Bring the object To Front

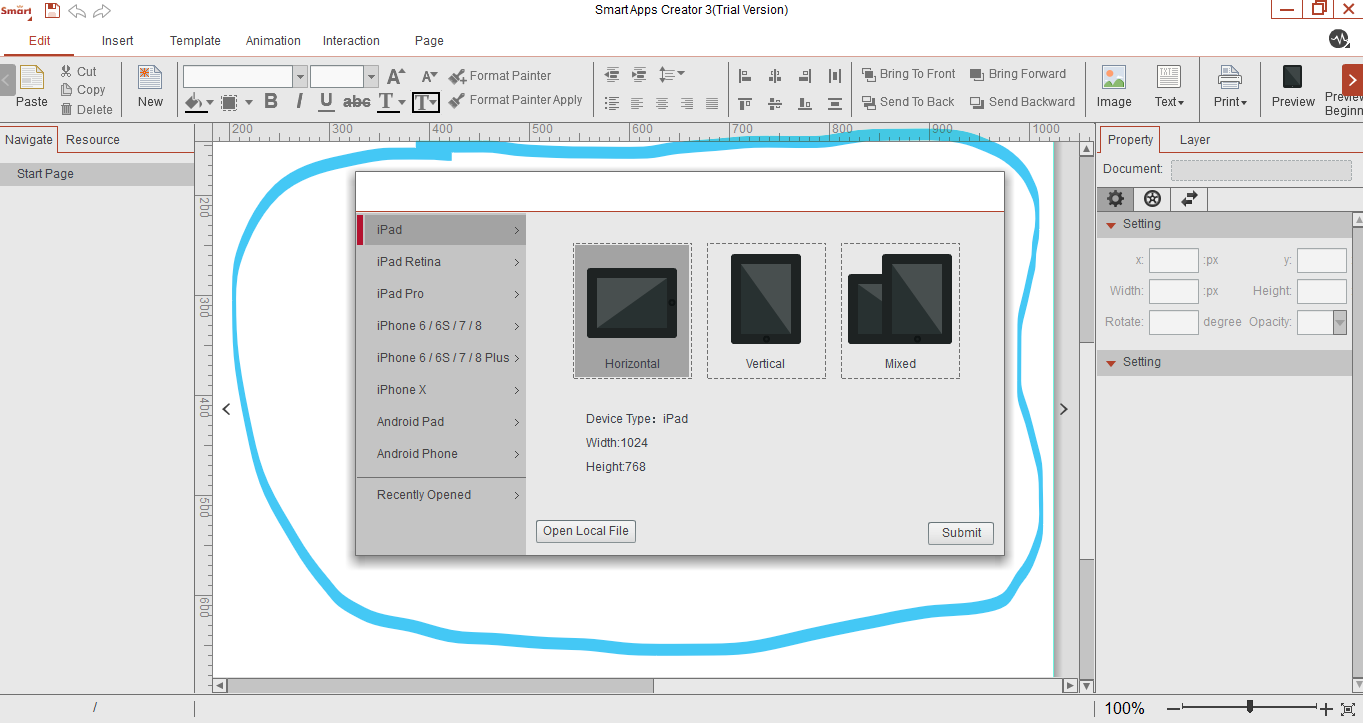(909, 74)
